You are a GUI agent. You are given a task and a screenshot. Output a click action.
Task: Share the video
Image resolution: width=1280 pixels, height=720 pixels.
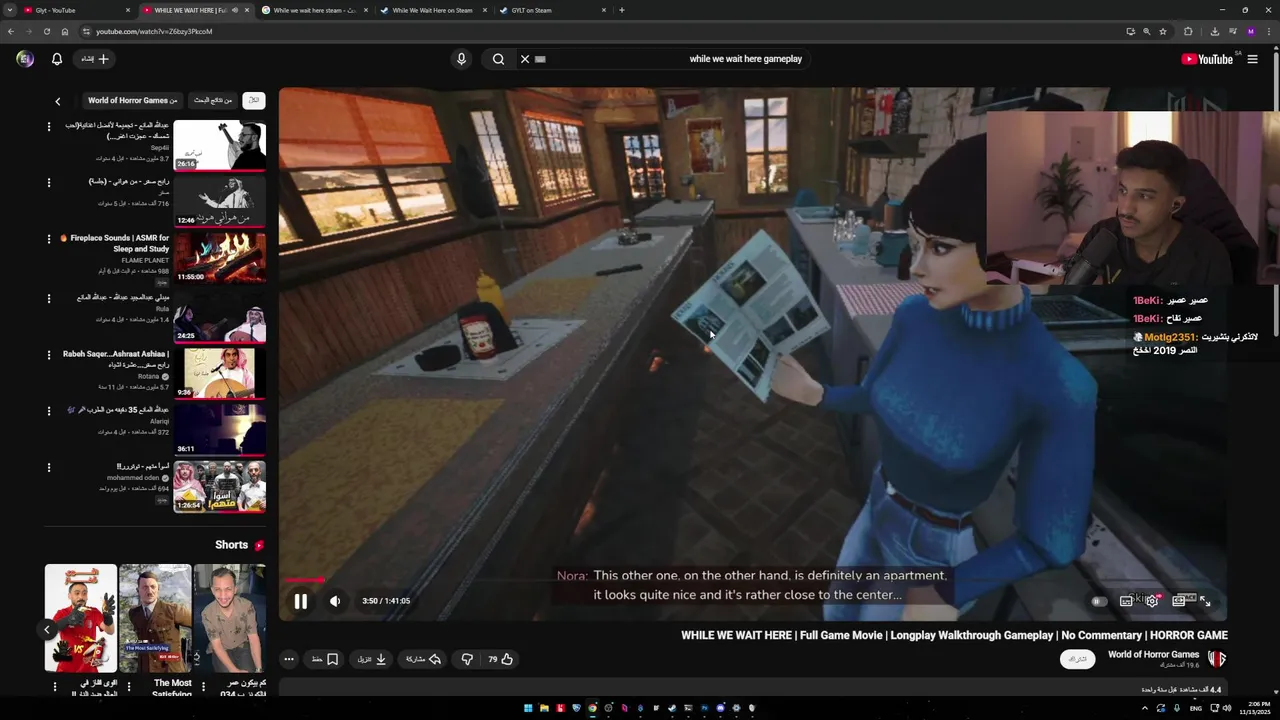[424, 659]
